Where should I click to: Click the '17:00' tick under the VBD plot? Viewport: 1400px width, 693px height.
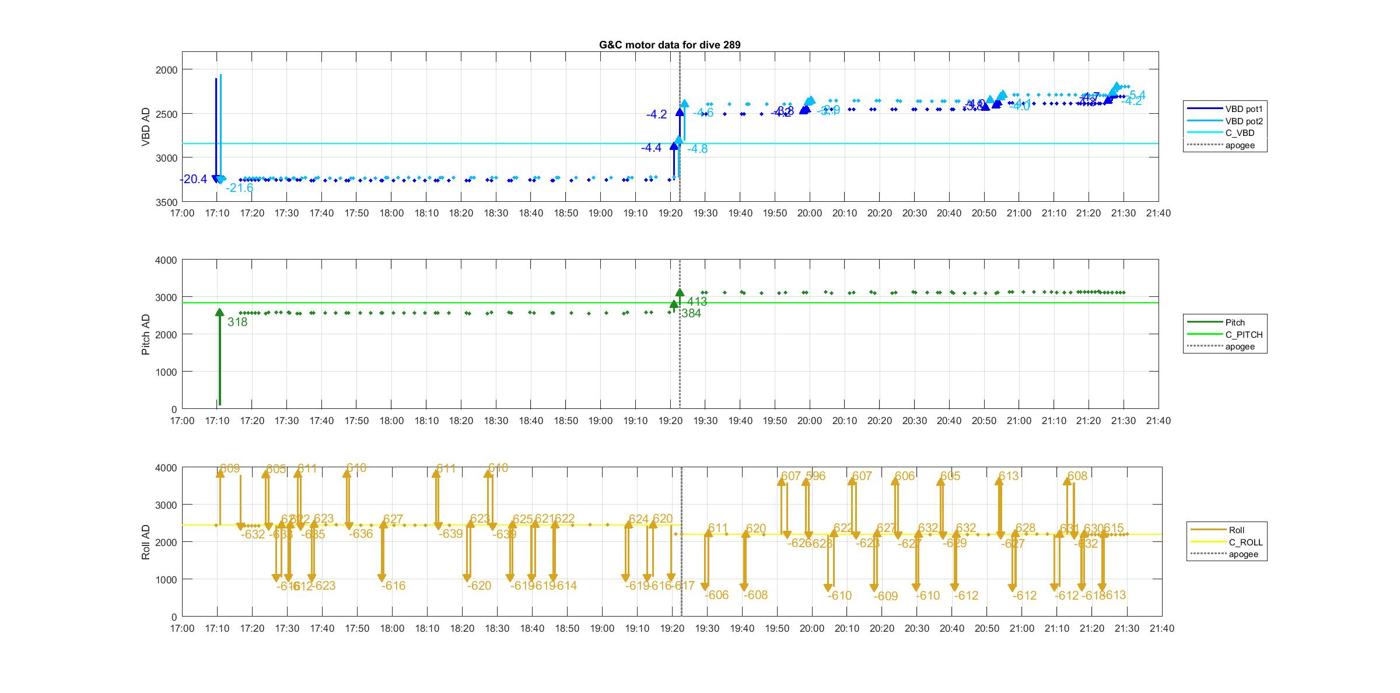coord(182,213)
